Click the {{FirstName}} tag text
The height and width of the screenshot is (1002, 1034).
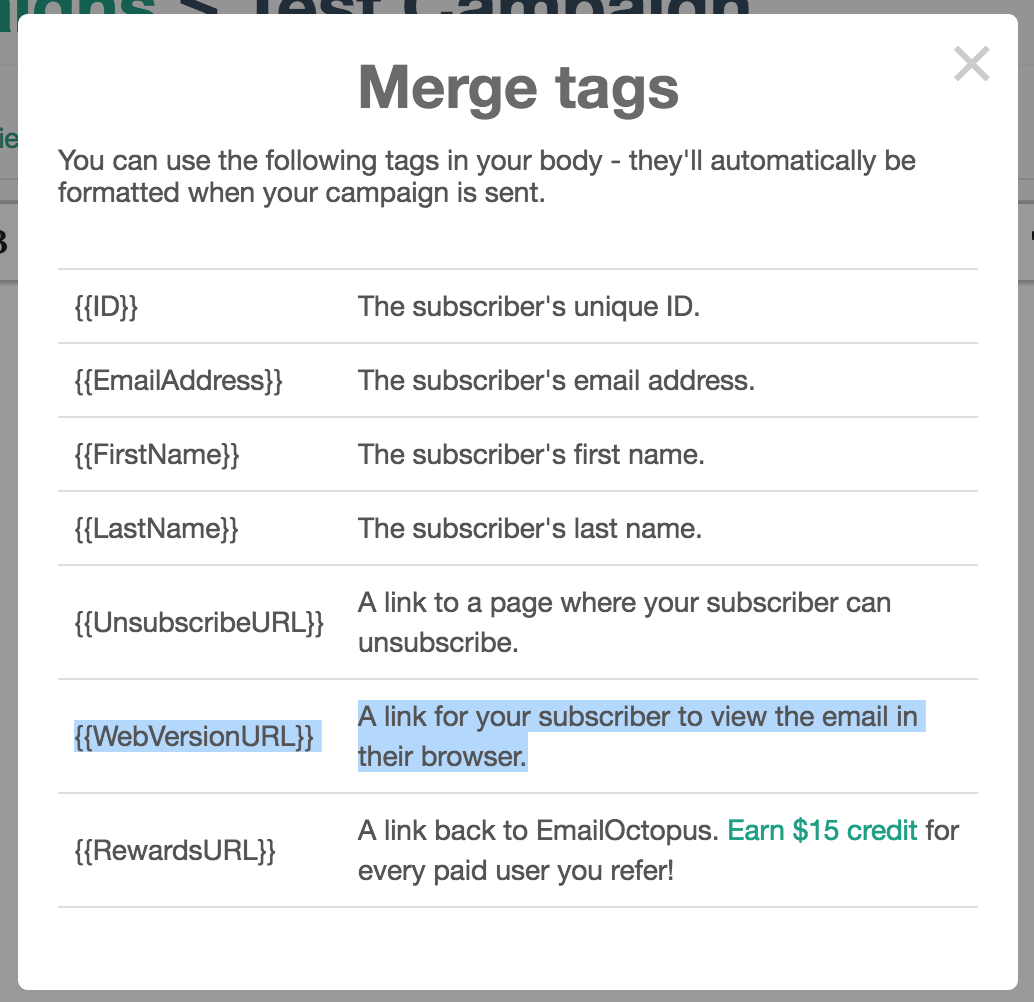pyautogui.click(x=157, y=455)
